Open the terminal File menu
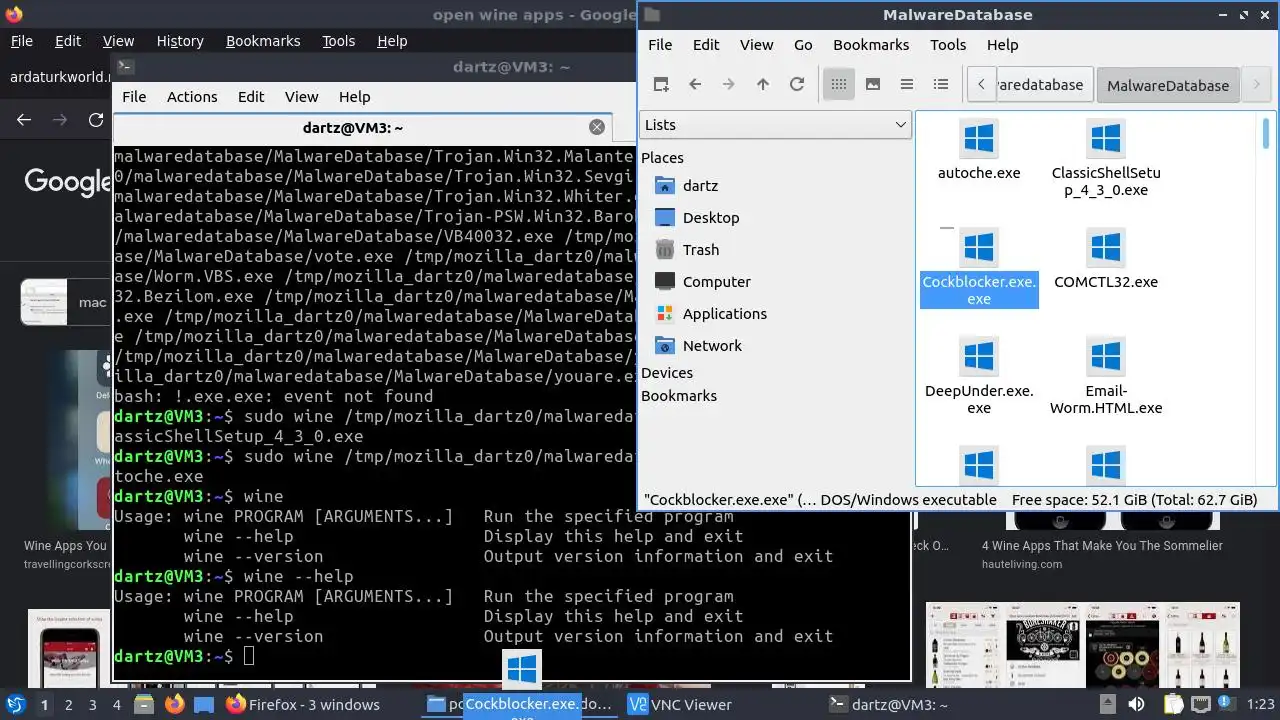This screenshot has height=720, width=1280. click(x=134, y=97)
